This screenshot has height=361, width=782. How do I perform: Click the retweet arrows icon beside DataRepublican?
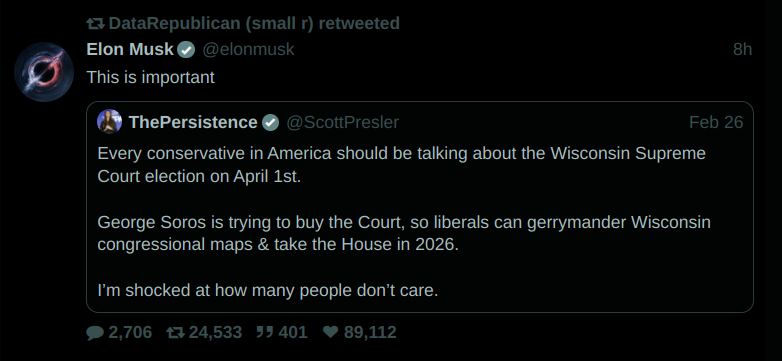95,23
